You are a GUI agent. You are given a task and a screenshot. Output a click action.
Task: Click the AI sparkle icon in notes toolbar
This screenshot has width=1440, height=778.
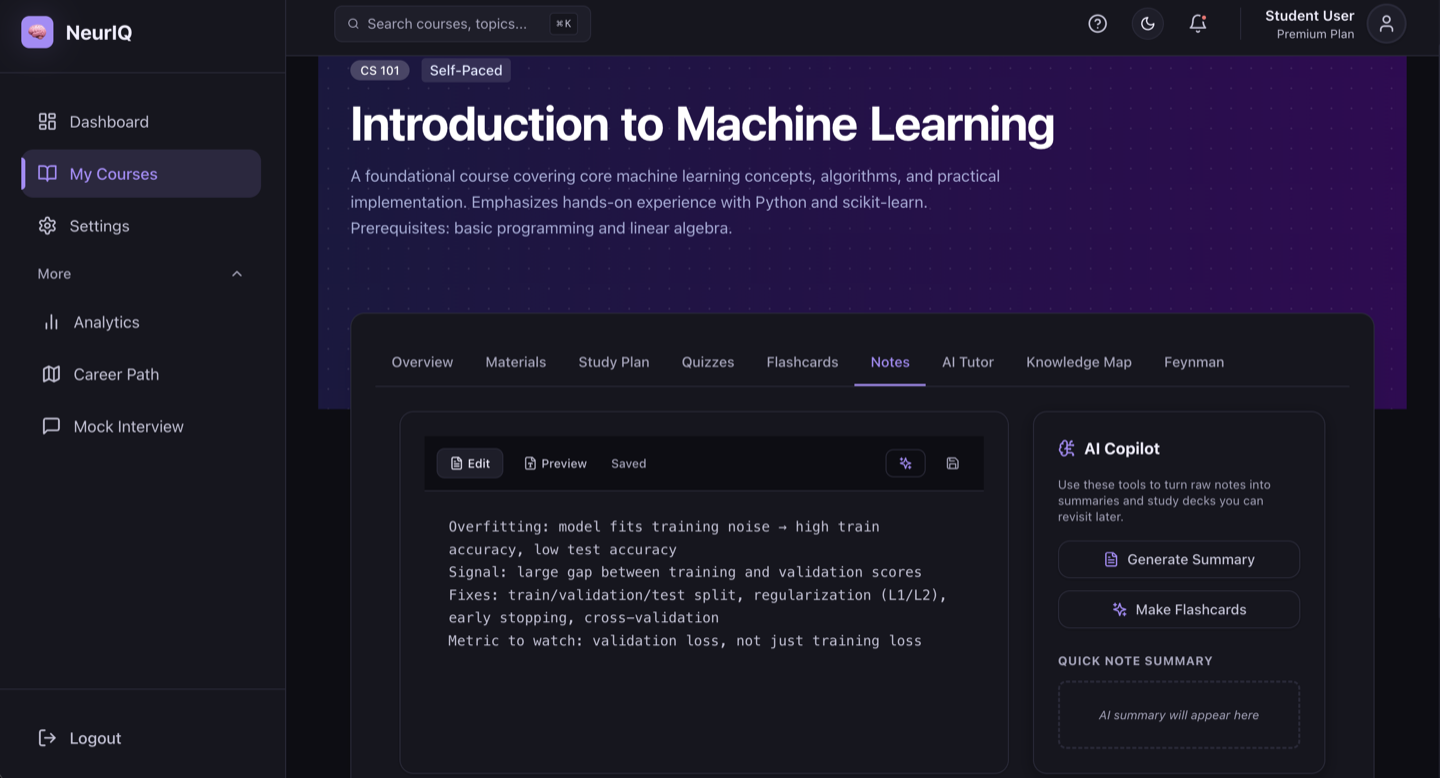(x=905, y=463)
